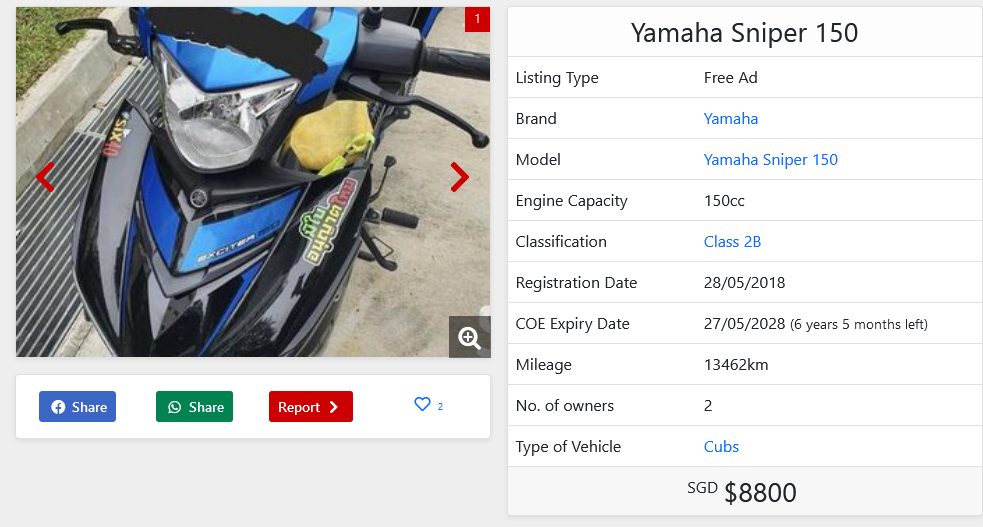
Task: Click the Yamaha Sniper 150 heading title
Action: [x=744, y=32]
